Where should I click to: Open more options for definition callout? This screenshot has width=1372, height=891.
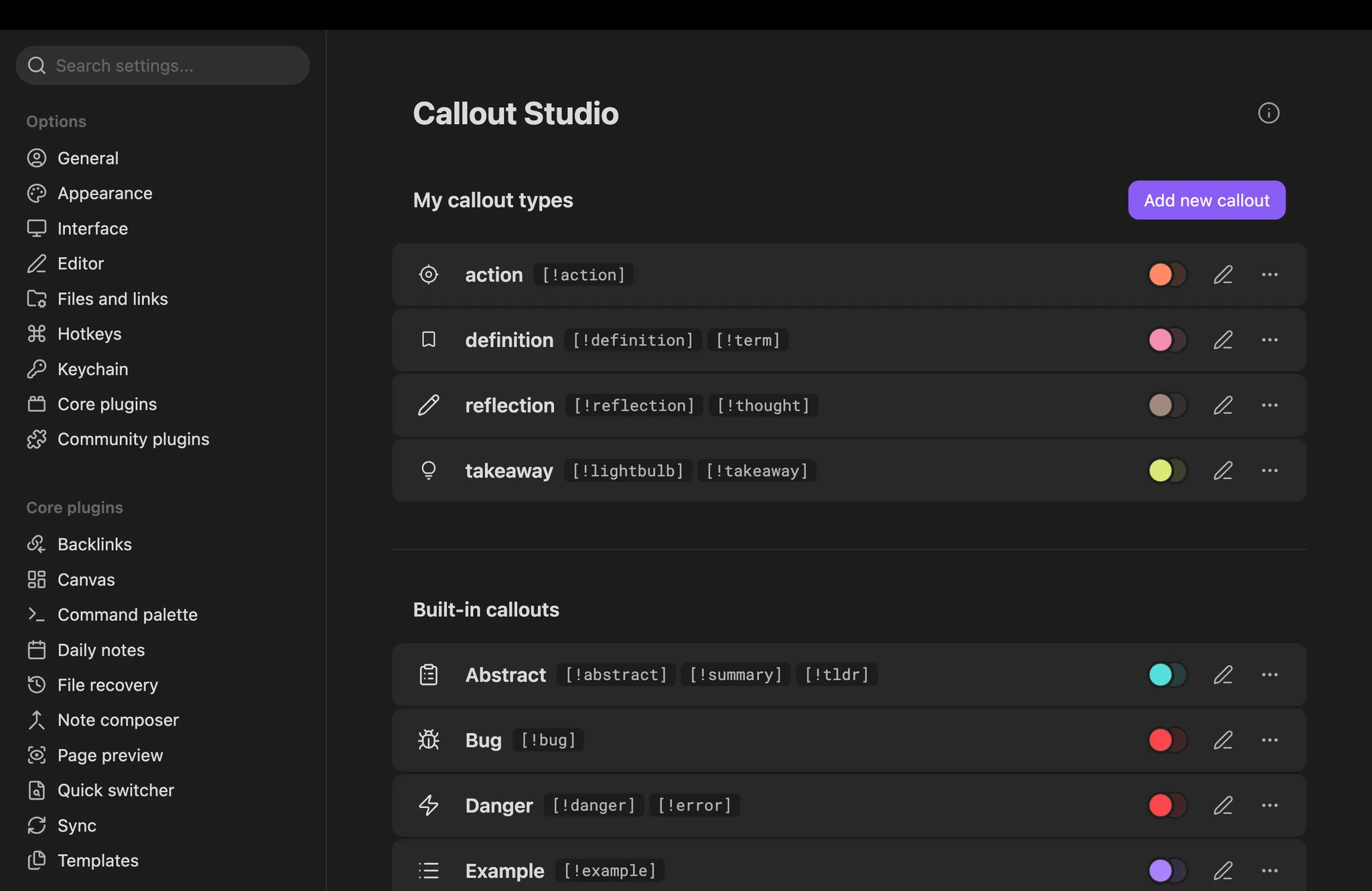pyautogui.click(x=1270, y=340)
